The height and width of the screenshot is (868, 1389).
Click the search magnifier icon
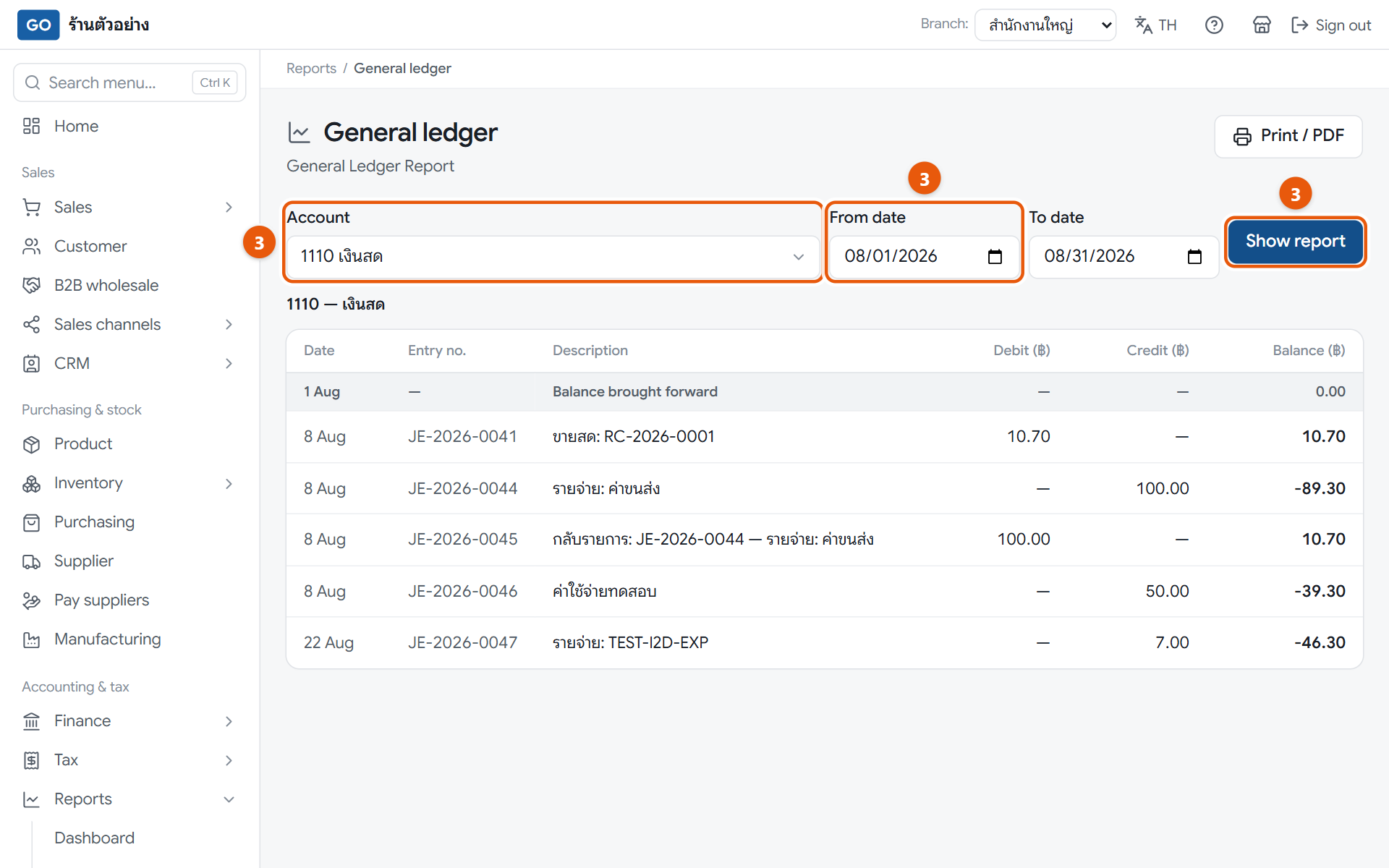tap(33, 82)
